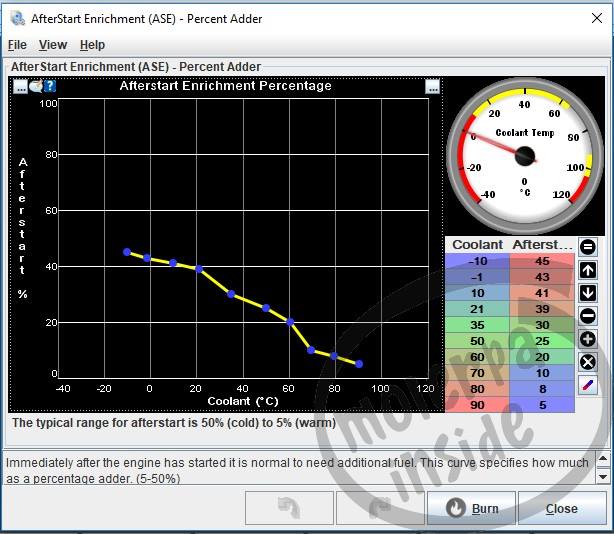Viewport: 614px width, 534px height.
Task: Select Coolant cell with value -1
Action: (477, 277)
